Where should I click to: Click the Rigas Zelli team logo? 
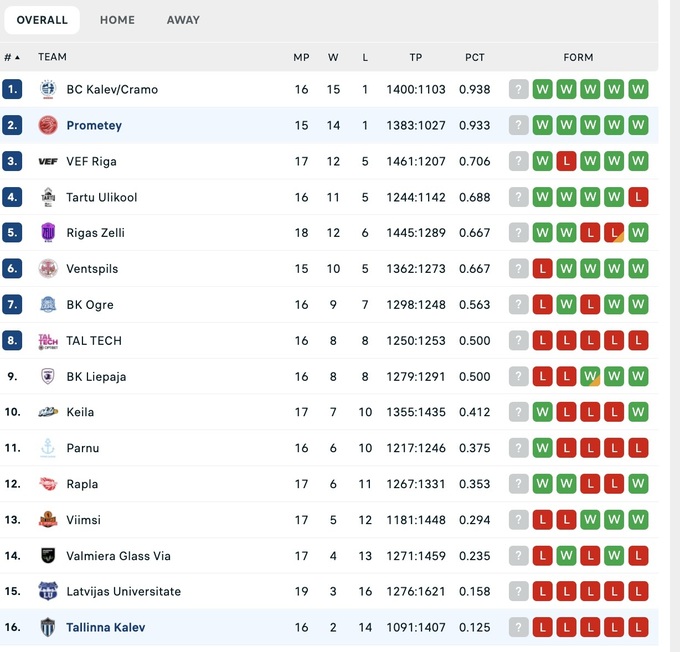click(x=48, y=233)
